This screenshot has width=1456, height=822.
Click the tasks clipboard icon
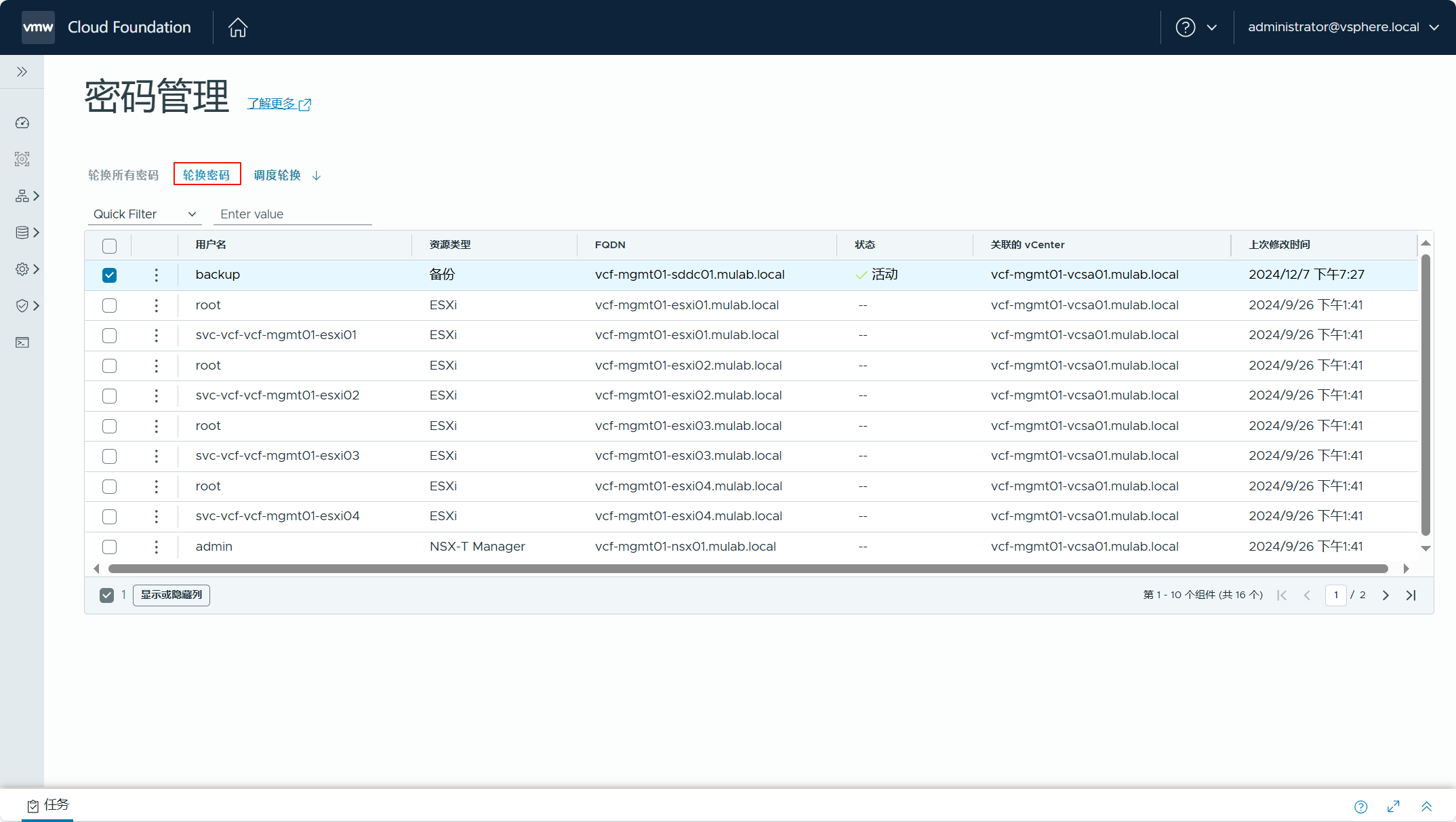click(x=33, y=806)
